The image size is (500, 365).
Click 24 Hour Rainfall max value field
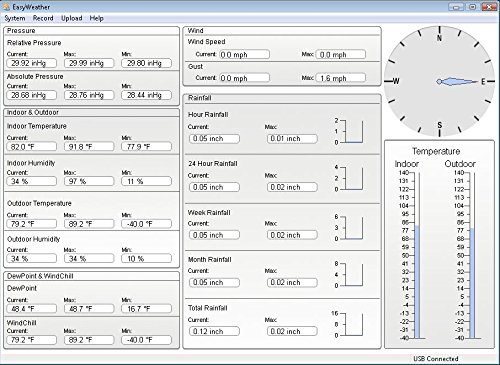pyautogui.click(x=292, y=187)
